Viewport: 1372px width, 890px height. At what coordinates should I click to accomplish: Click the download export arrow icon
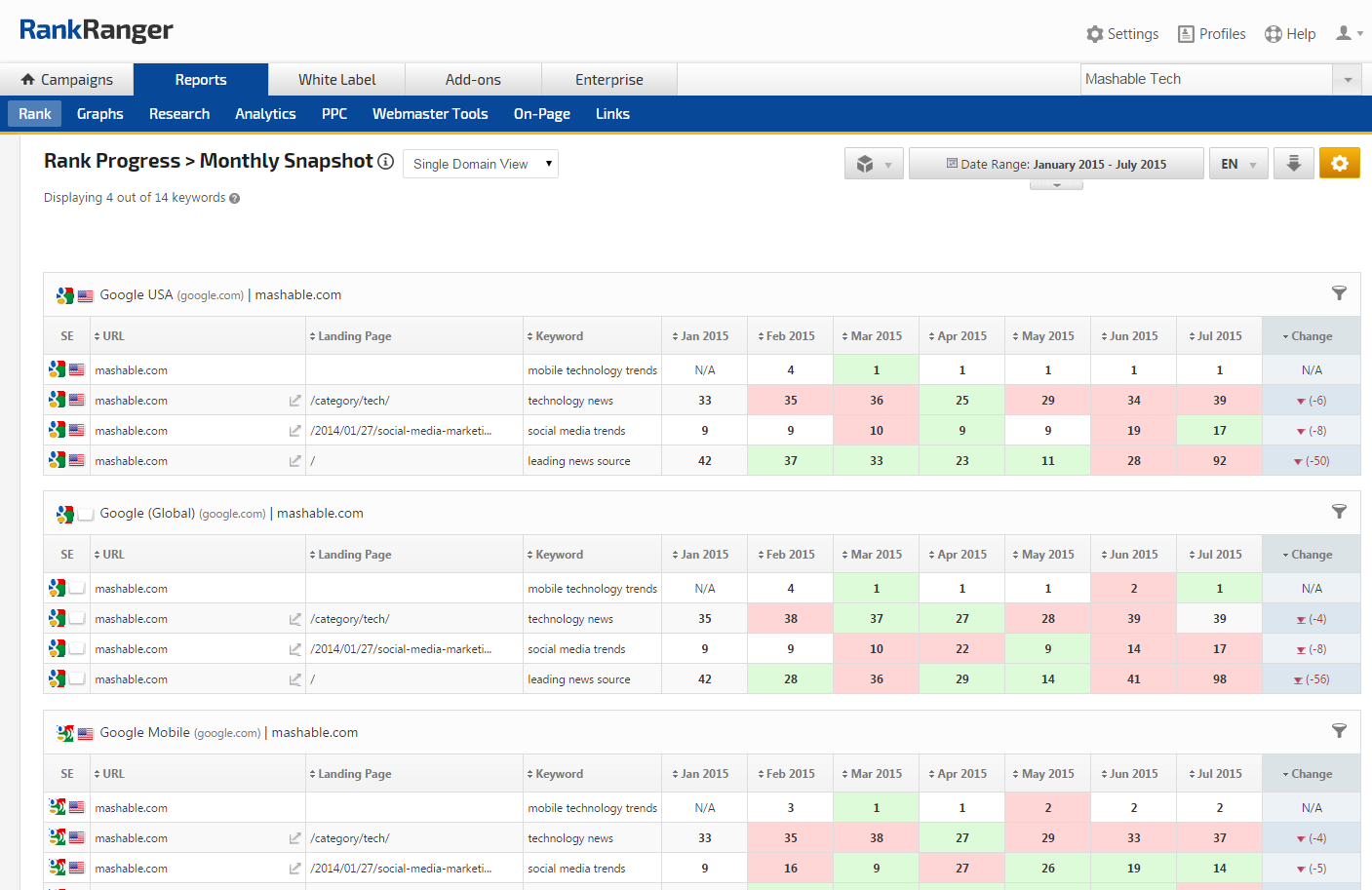1293,164
